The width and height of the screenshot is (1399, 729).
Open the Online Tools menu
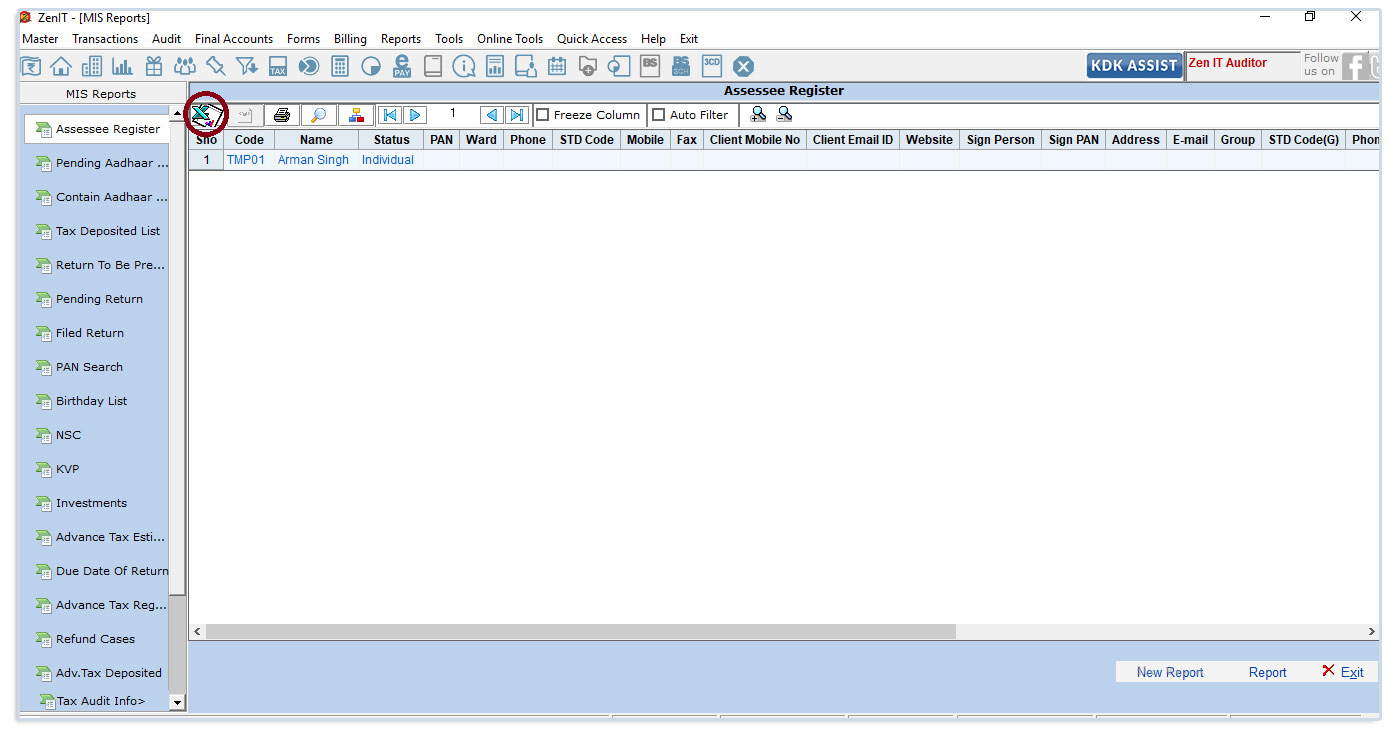coord(510,39)
